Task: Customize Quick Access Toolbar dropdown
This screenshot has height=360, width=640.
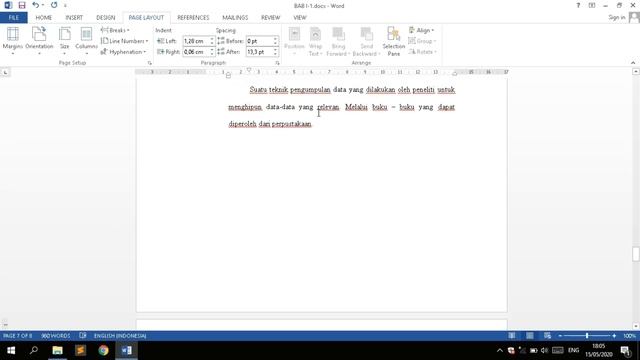Action: (65, 6)
